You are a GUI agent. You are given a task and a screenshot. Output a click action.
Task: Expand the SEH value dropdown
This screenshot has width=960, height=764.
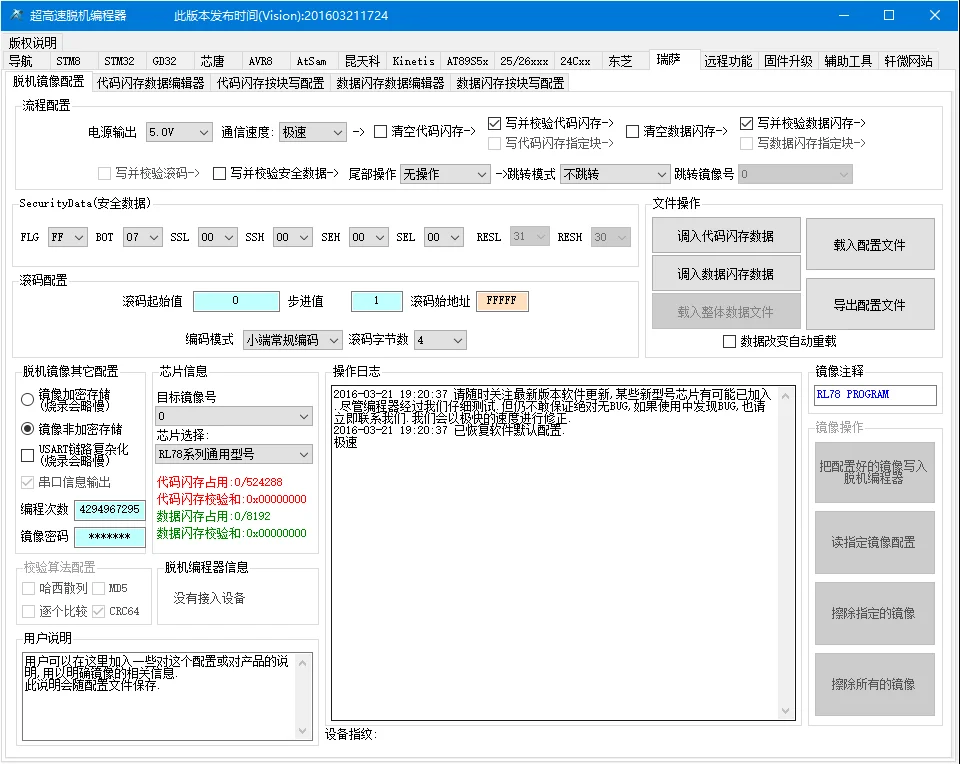tap(369, 238)
